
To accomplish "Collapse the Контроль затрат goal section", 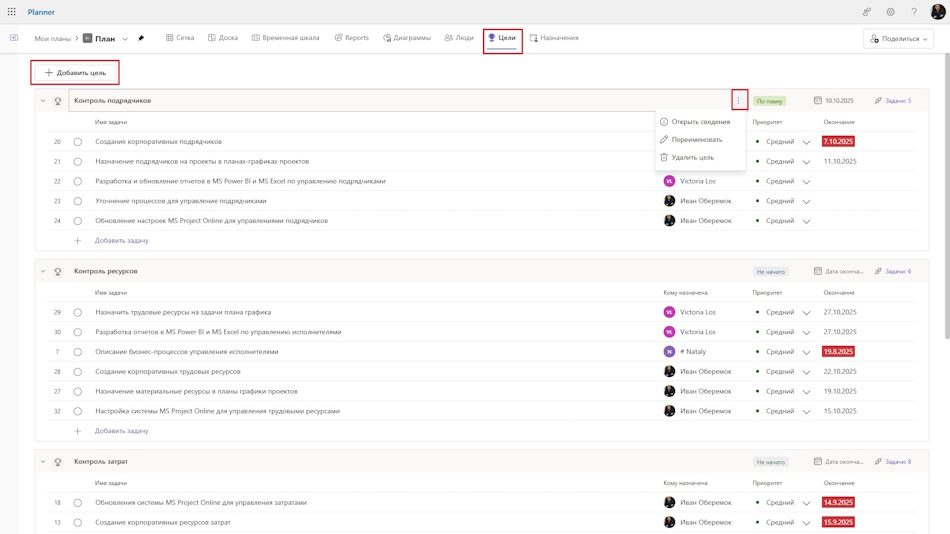I will coord(43,461).
